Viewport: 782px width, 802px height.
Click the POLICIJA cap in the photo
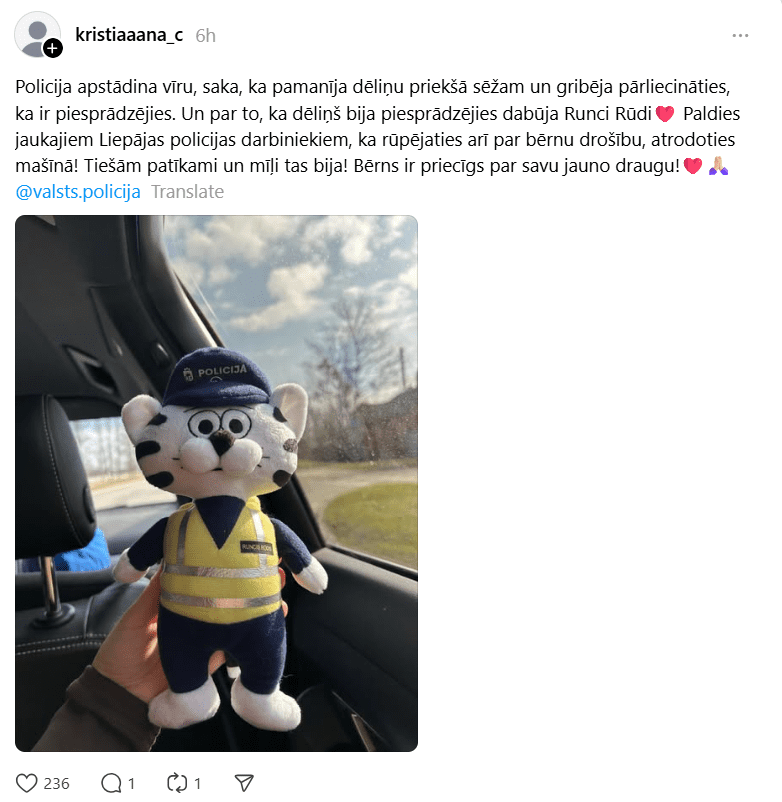[216, 377]
